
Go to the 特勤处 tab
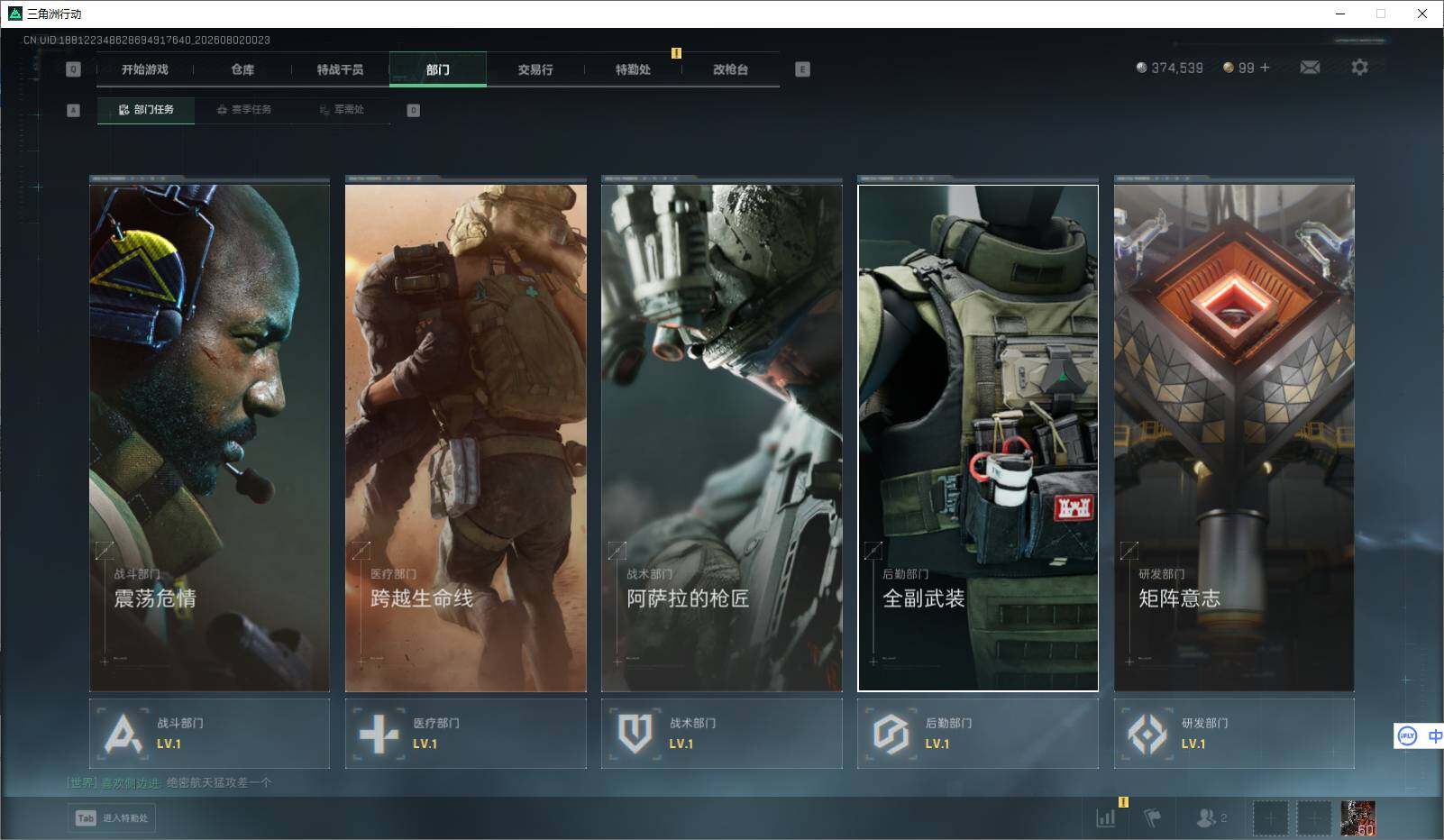point(633,69)
